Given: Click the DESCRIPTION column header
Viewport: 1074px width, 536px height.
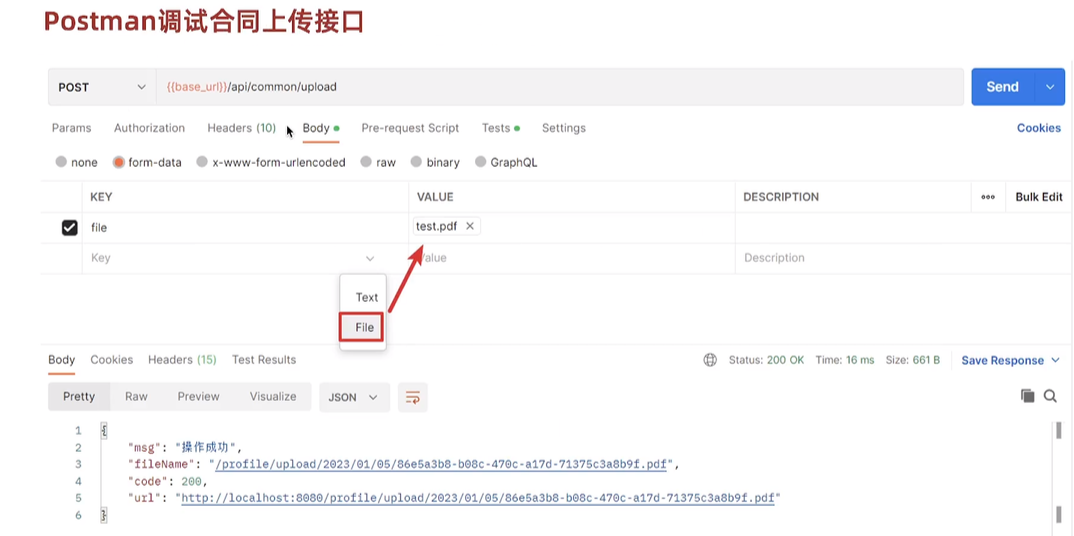Looking at the screenshot, I should pos(781,196).
